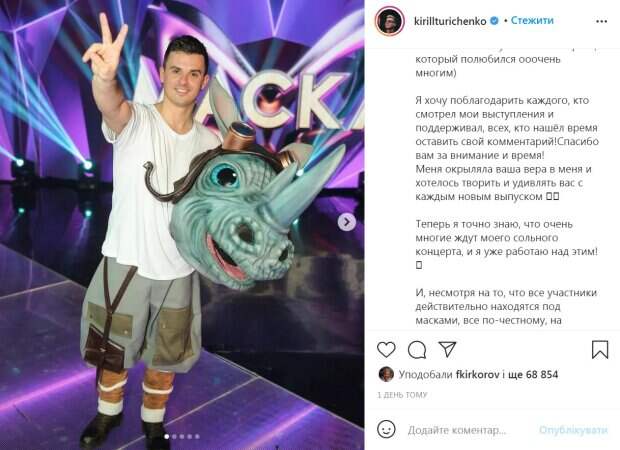
Task: Click the verified badge next to username
Action: pyautogui.click(x=494, y=21)
